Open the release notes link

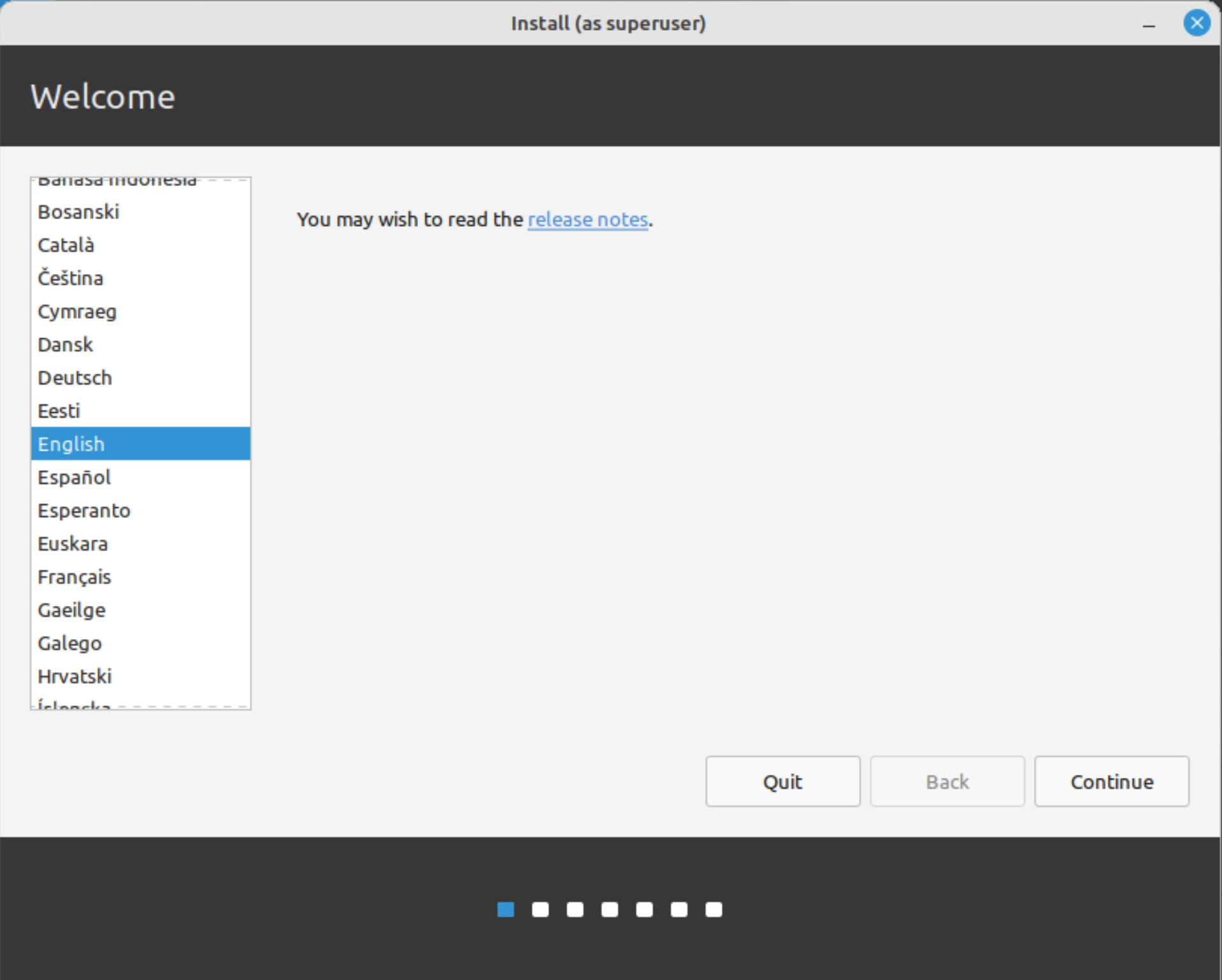(x=587, y=219)
